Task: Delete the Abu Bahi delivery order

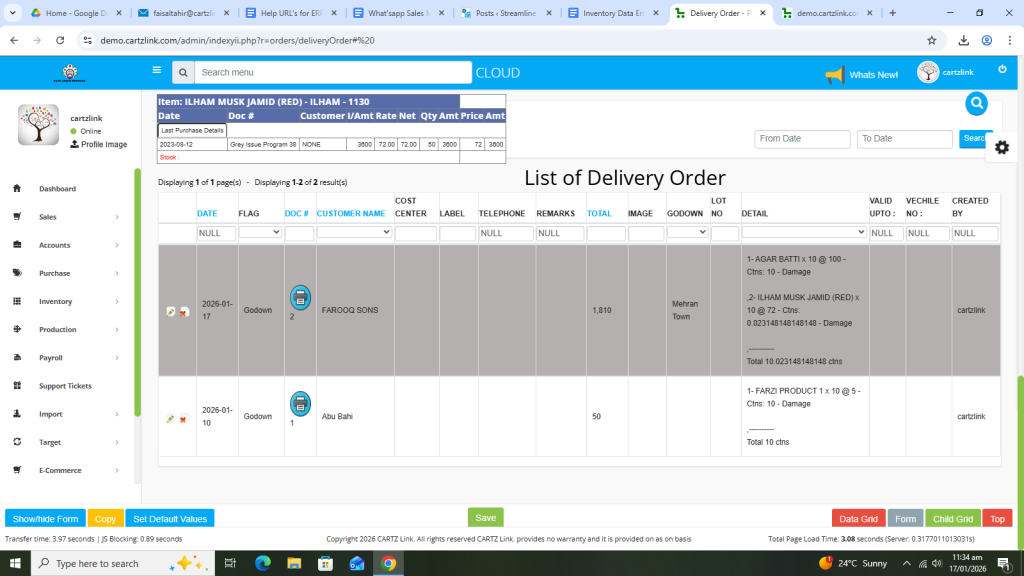Action: (x=184, y=418)
